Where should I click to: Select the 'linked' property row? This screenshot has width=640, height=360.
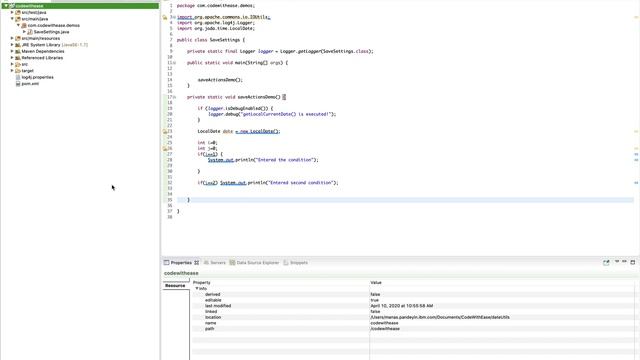412,311
